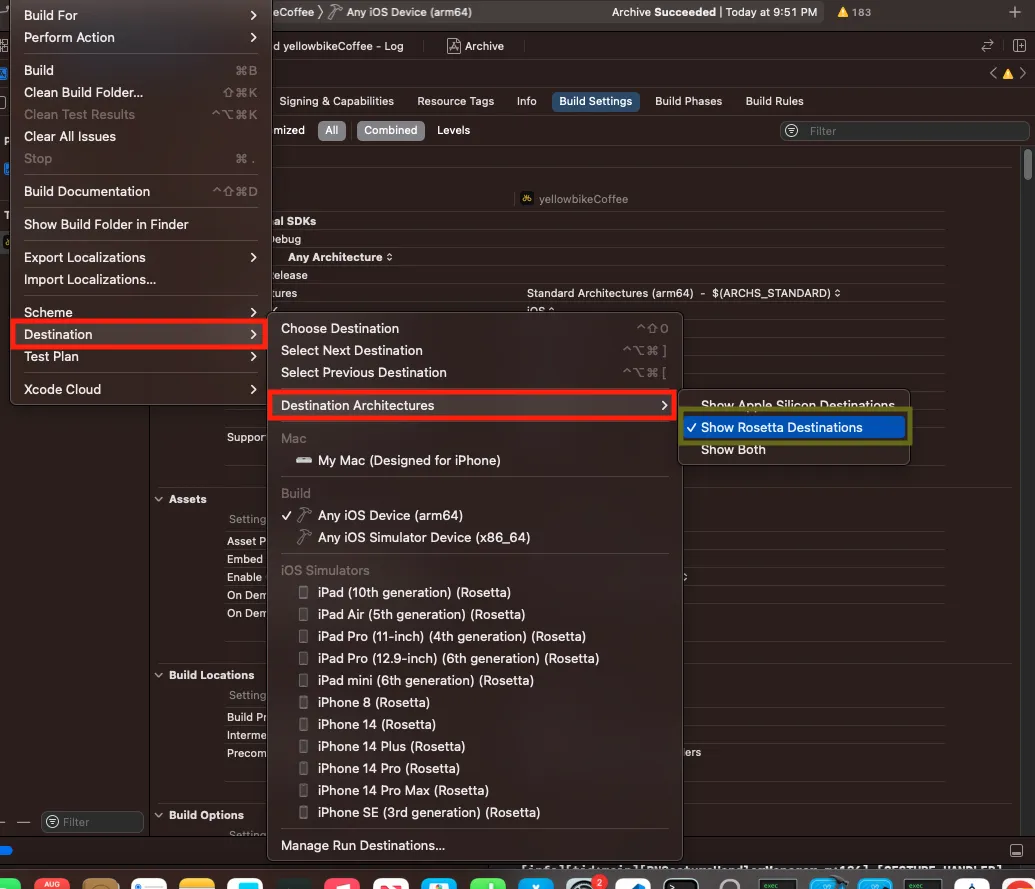Click the plus button in toolbar
Viewport: 1035px width, 889px height.
(x=1015, y=12)
